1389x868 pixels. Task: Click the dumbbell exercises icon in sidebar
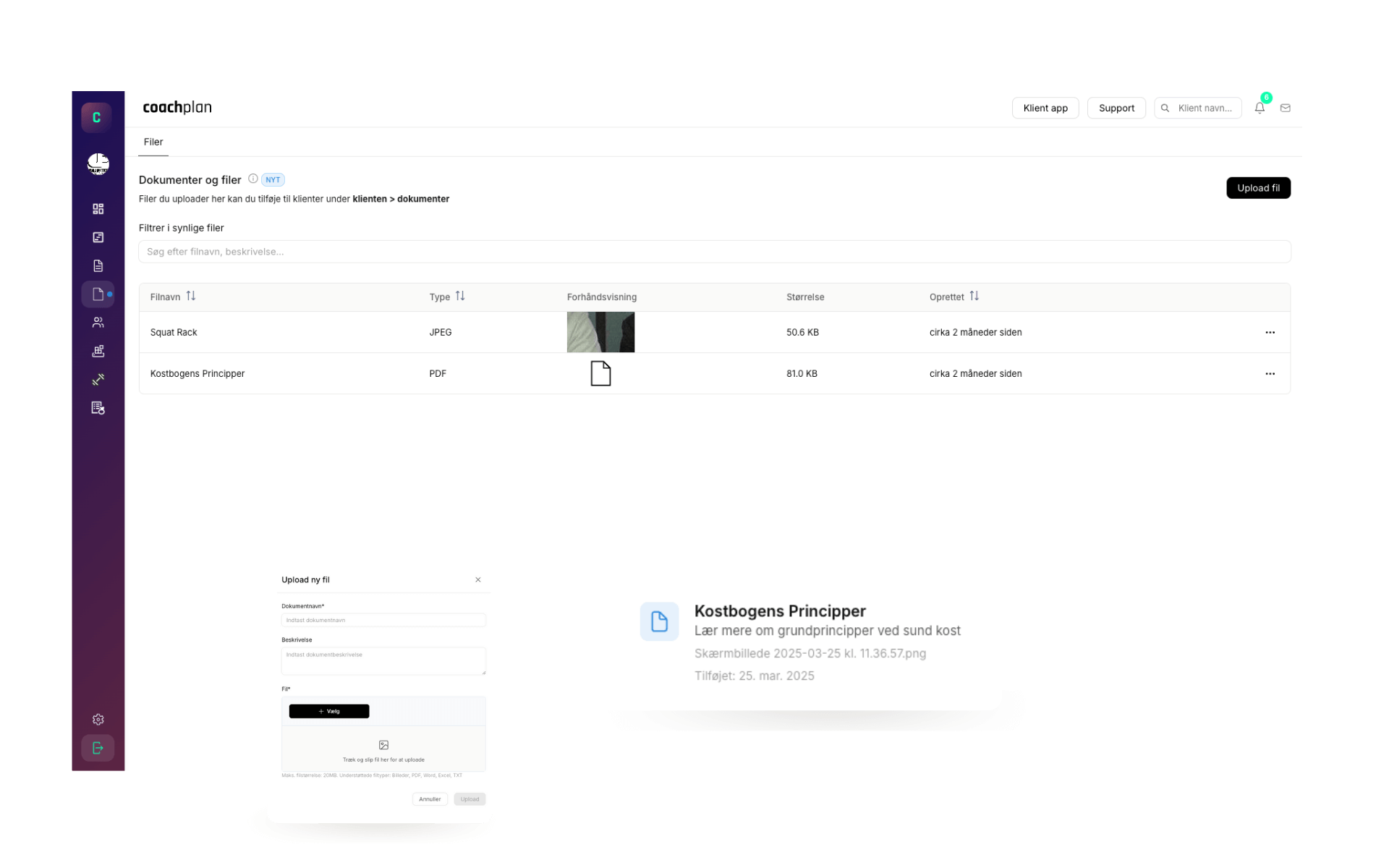[98, 379]
